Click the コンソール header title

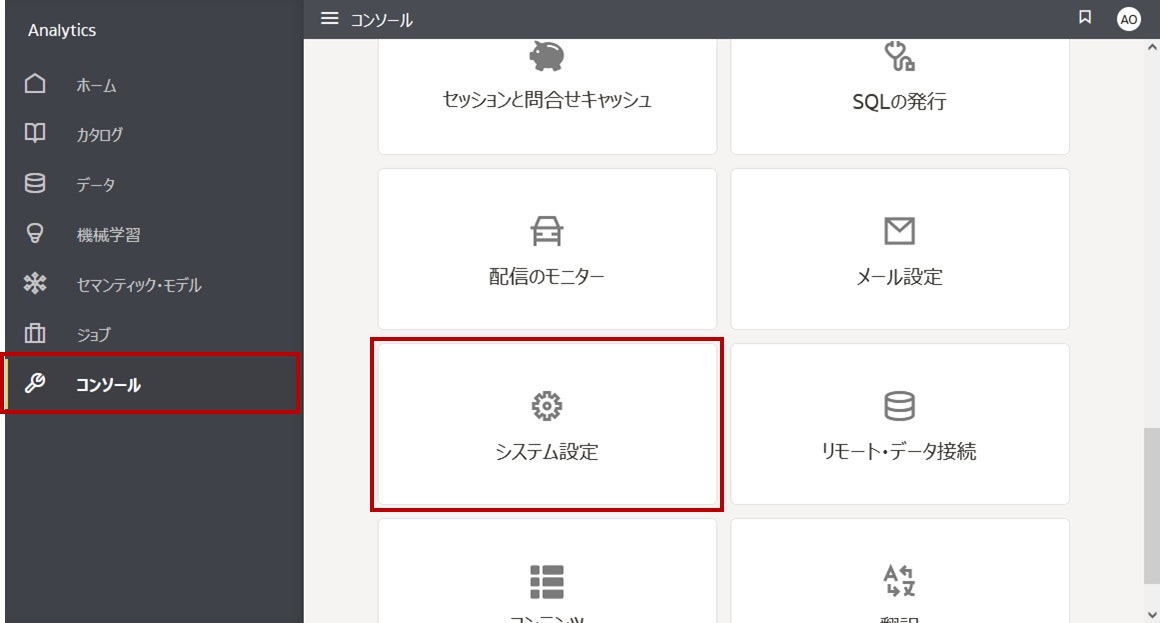(x=382, y=20)
